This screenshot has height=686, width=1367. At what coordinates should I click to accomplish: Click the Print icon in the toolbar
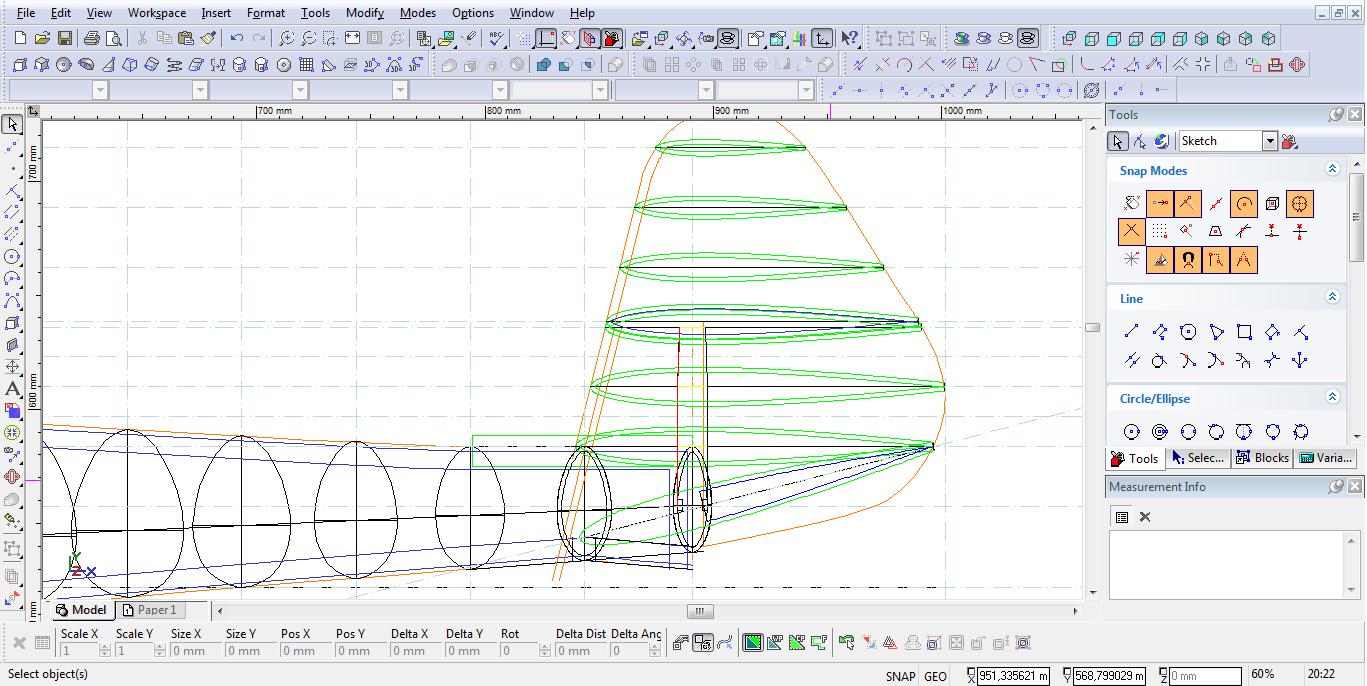tap(92, 38)
